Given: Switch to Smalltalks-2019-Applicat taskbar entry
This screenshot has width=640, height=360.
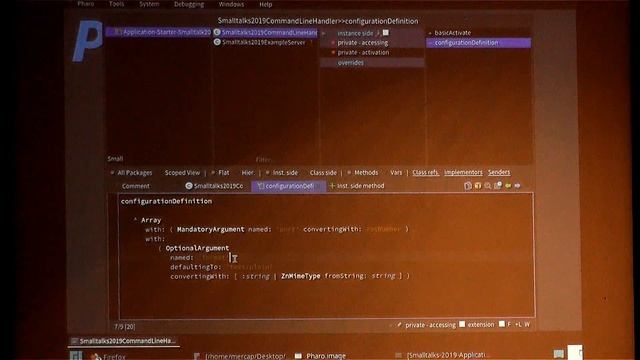Looking at the screenshot, I should pyautogui.click(x=442, y=355).
